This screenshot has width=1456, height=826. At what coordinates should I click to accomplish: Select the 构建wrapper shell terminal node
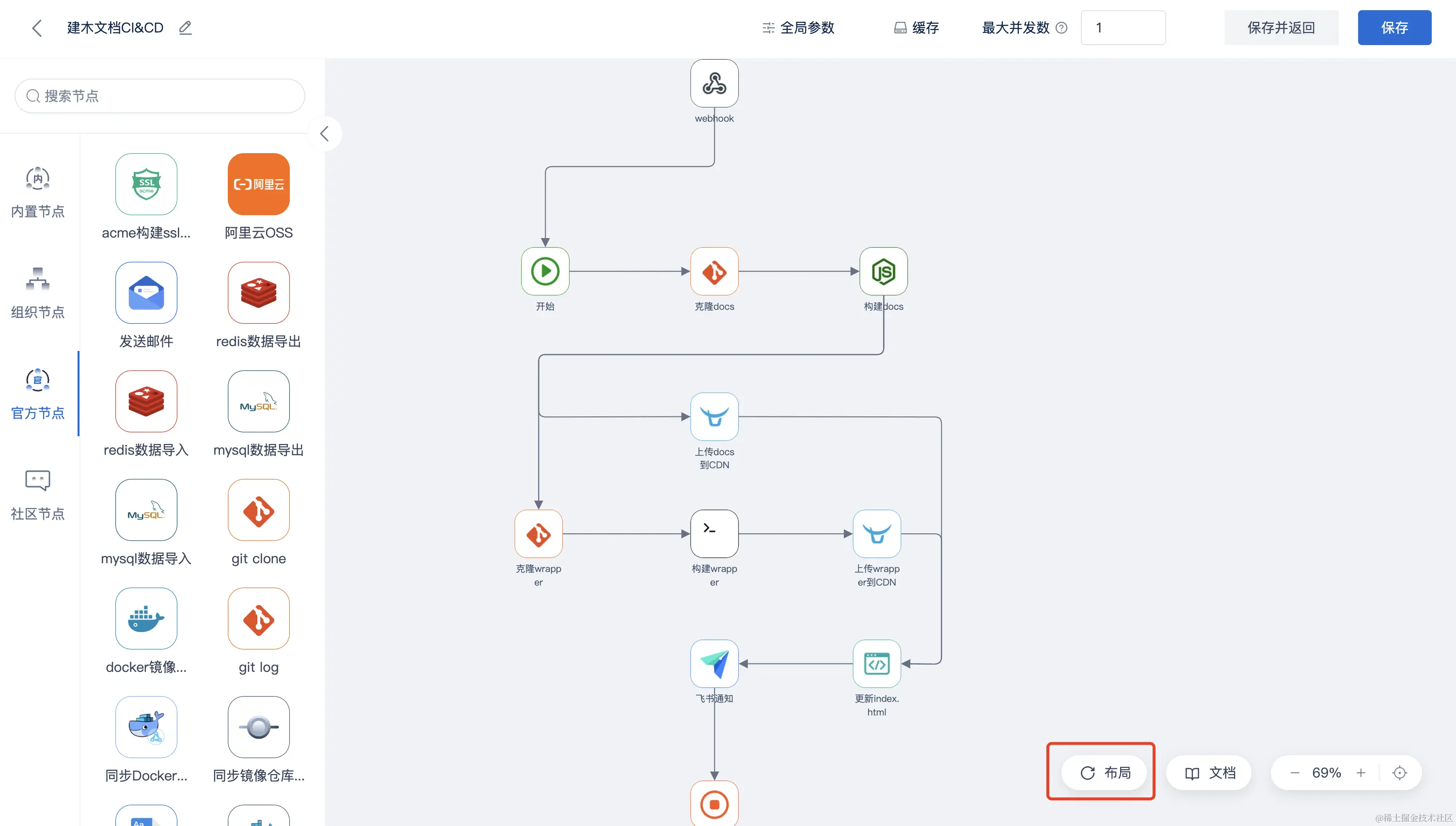pos(714,534)
